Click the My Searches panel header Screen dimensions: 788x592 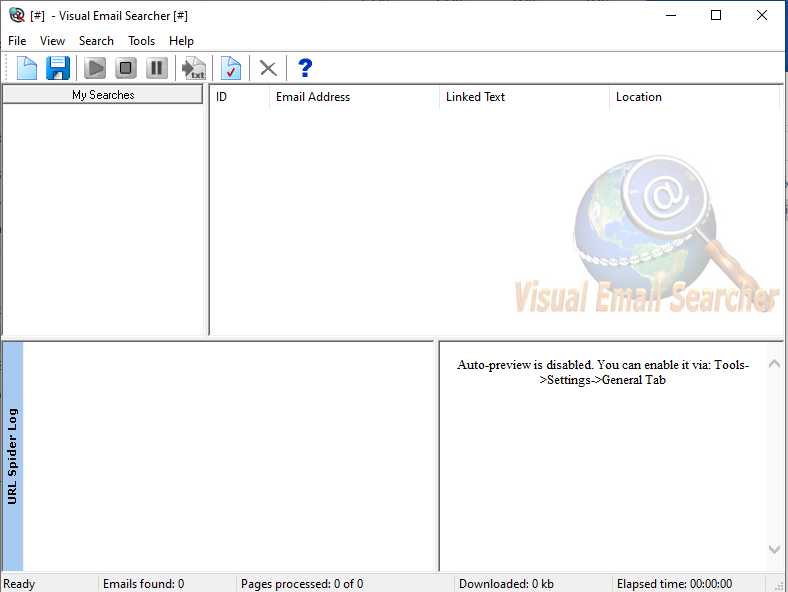coord(103,95)
